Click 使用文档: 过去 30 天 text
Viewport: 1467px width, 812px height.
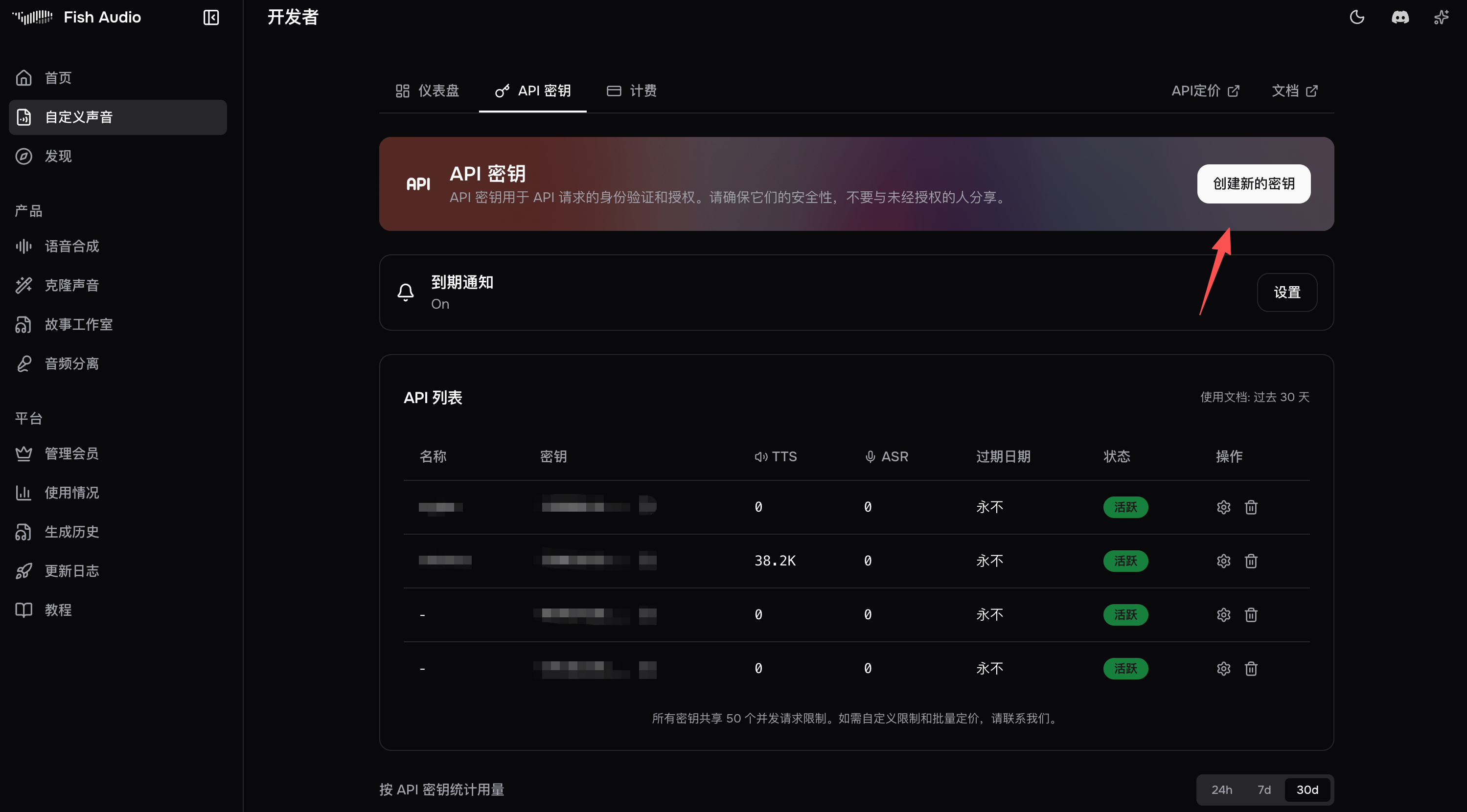(1255, 398)
